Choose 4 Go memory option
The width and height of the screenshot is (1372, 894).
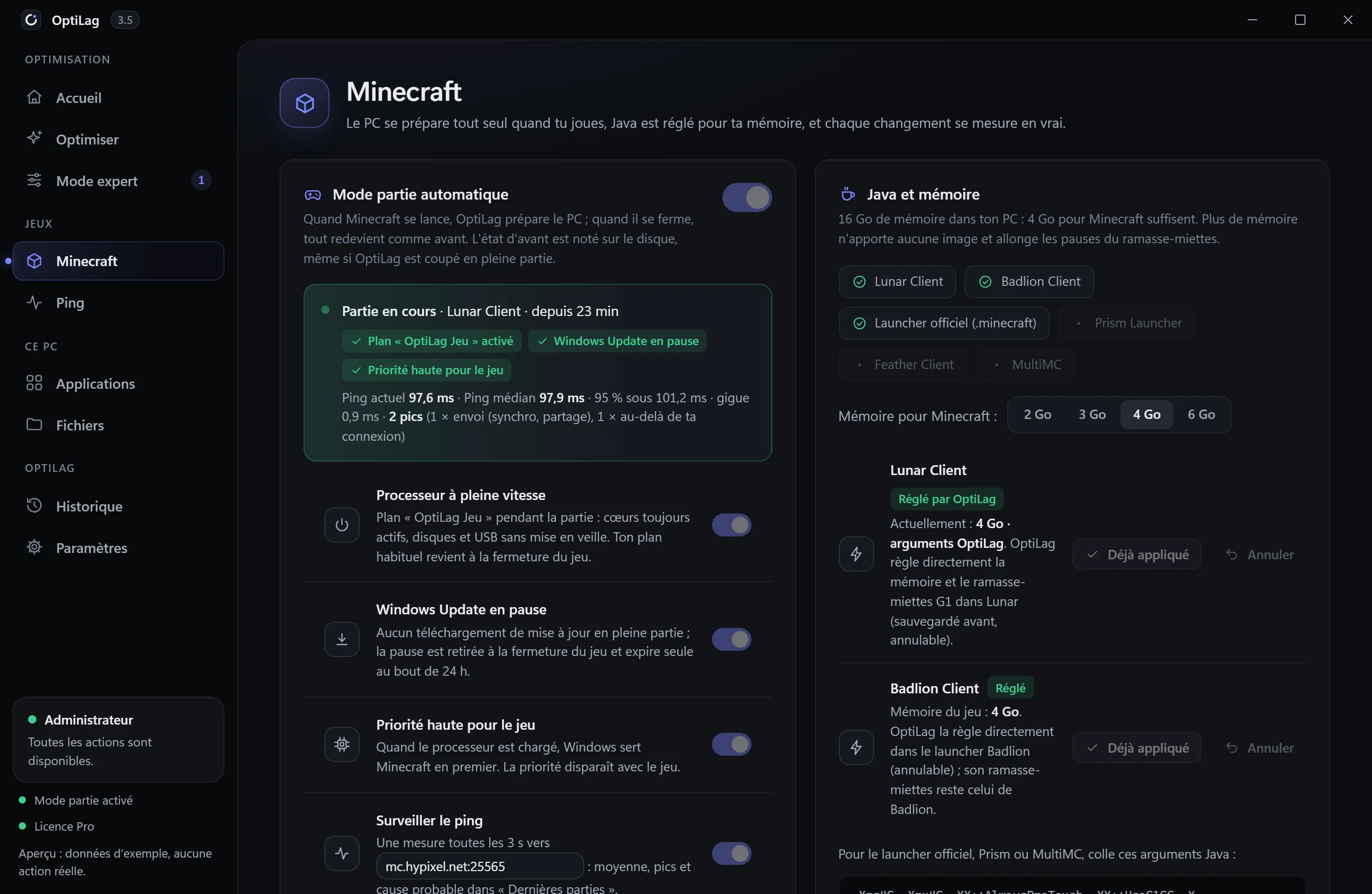click(x=1146, y=414)
